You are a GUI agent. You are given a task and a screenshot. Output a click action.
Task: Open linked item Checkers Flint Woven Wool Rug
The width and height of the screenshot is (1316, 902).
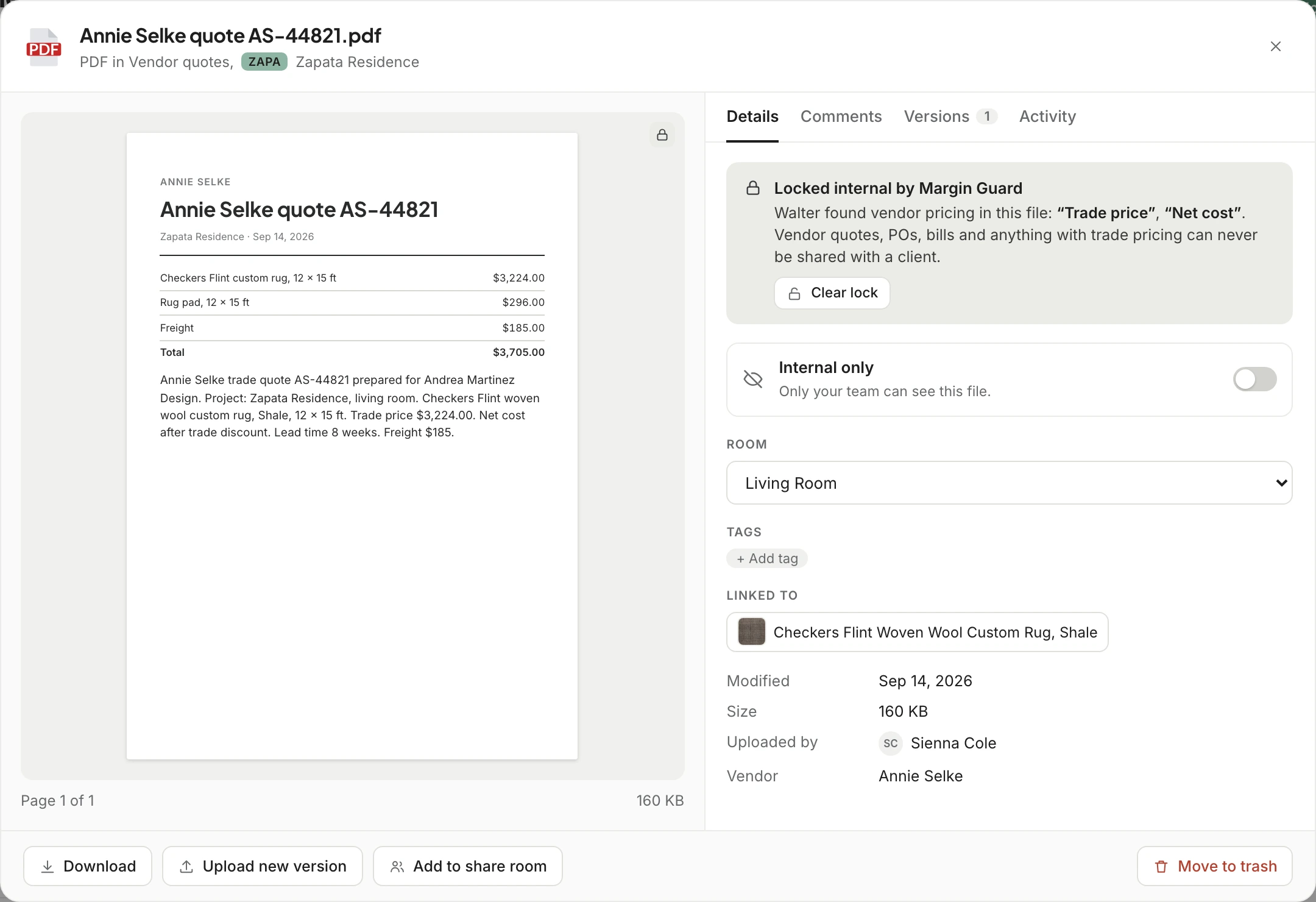(x=918, y=632)
